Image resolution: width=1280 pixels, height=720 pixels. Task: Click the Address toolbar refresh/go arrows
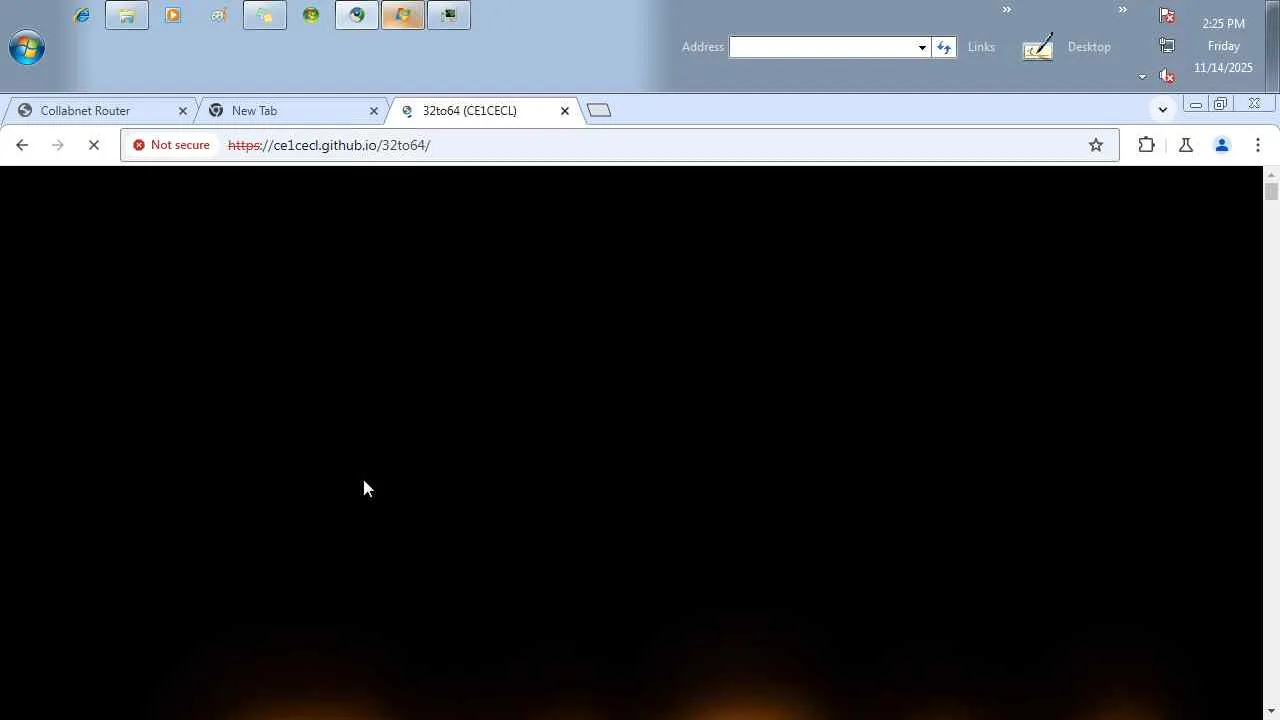[x=944, y=47]
